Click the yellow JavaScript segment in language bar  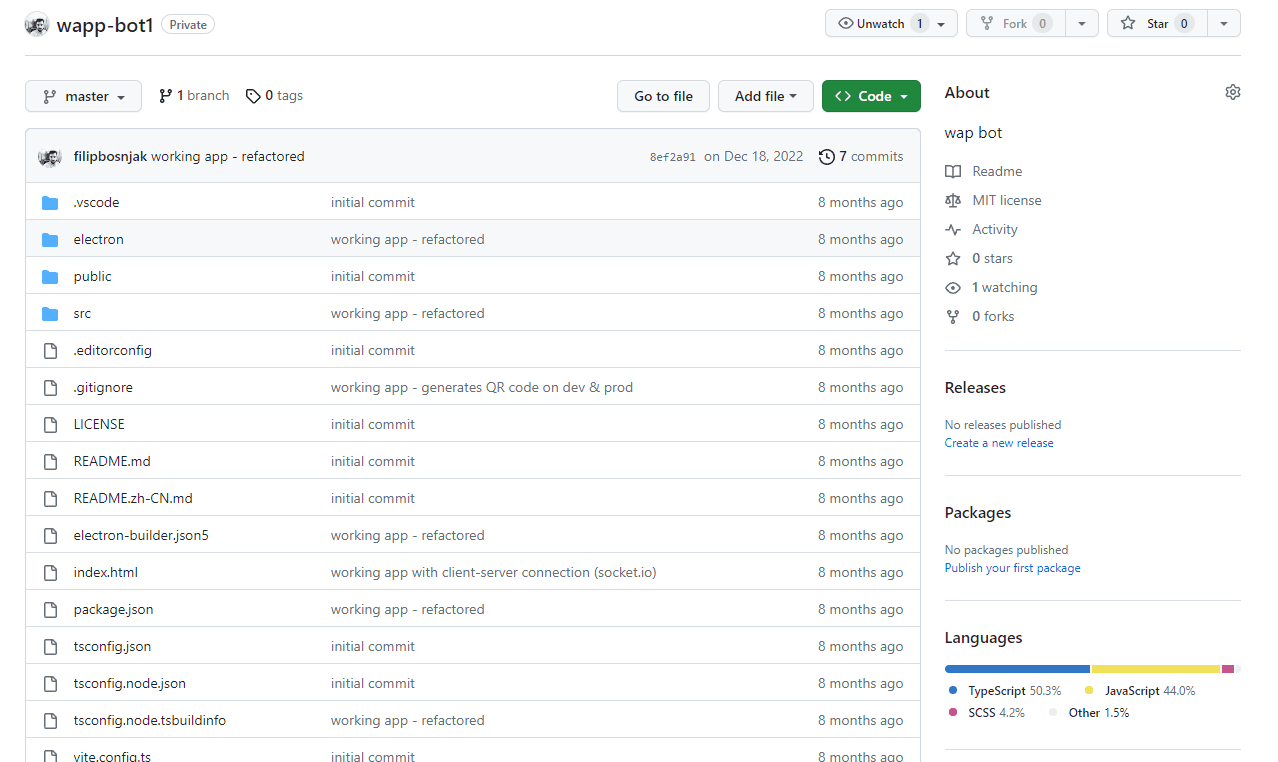1156,669
